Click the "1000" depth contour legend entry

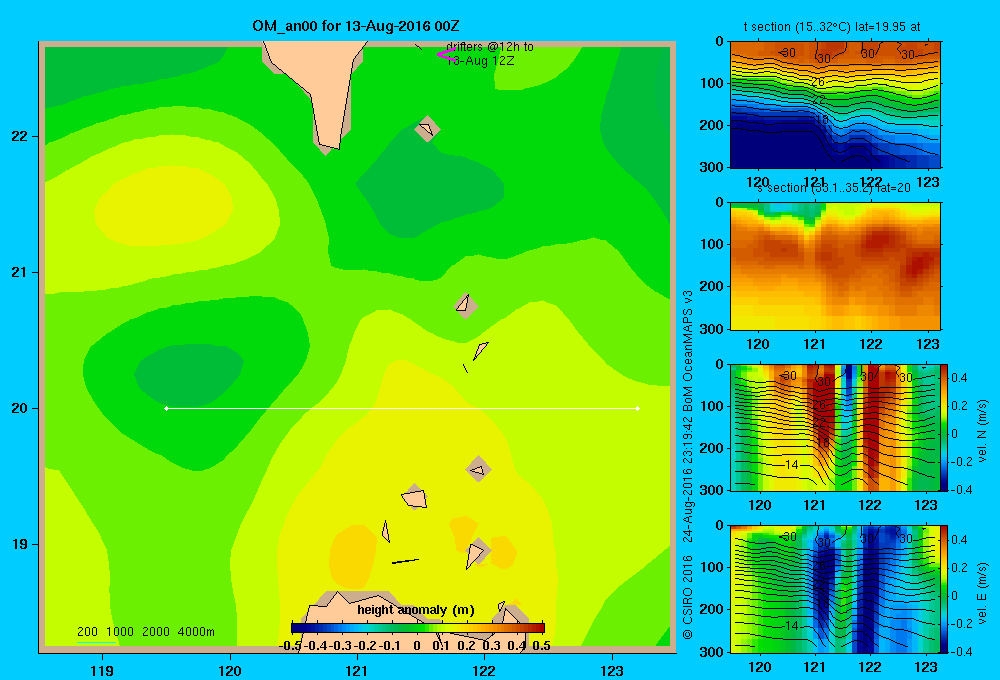pos(120,632)
